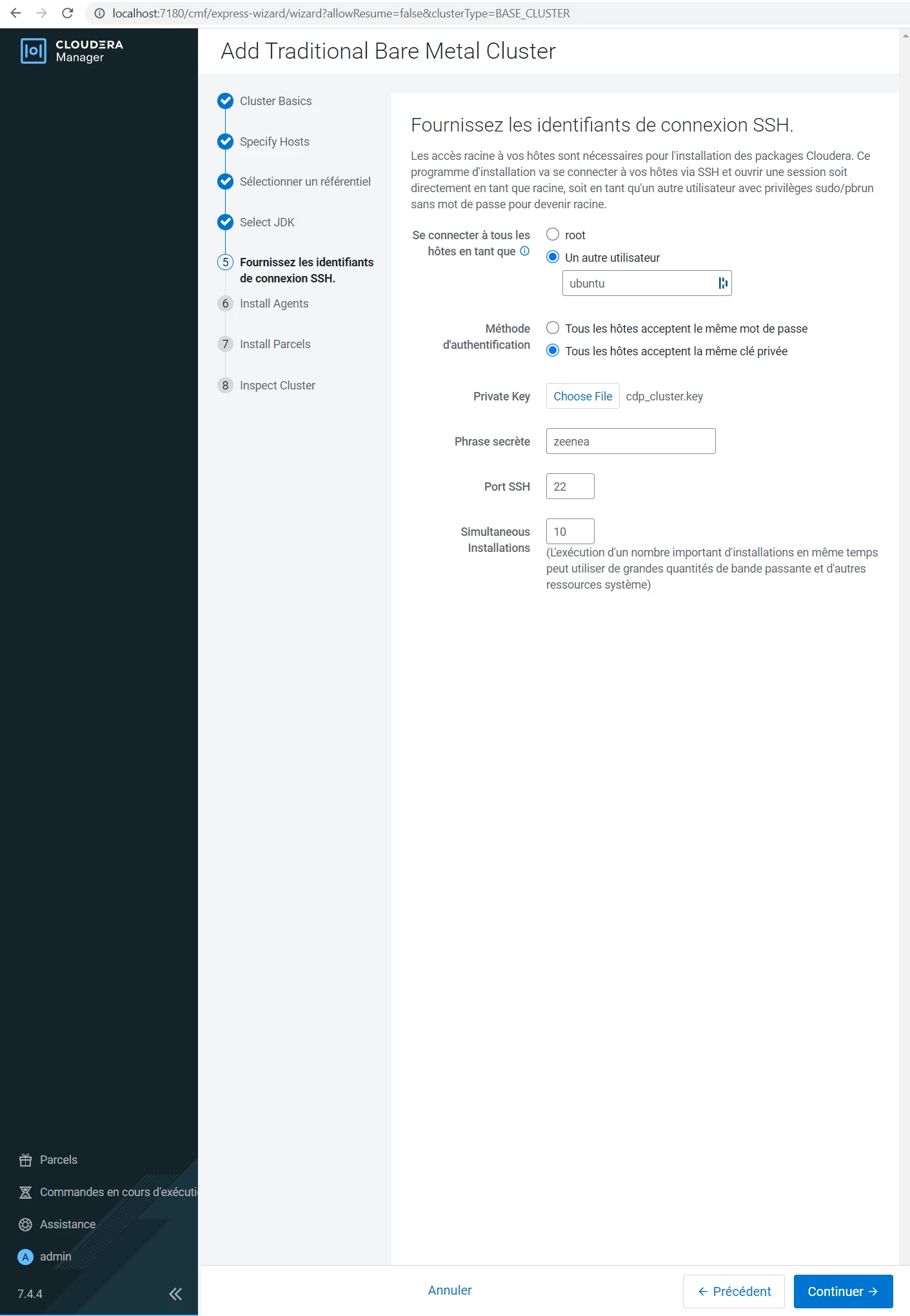Click the Précédent button
The height and width of the screenshot is (1316, 910).
click(x=734, y=1291)
